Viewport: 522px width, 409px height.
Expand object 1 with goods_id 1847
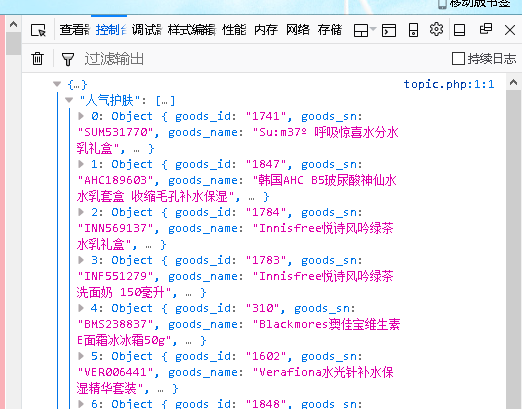point(81,164)
